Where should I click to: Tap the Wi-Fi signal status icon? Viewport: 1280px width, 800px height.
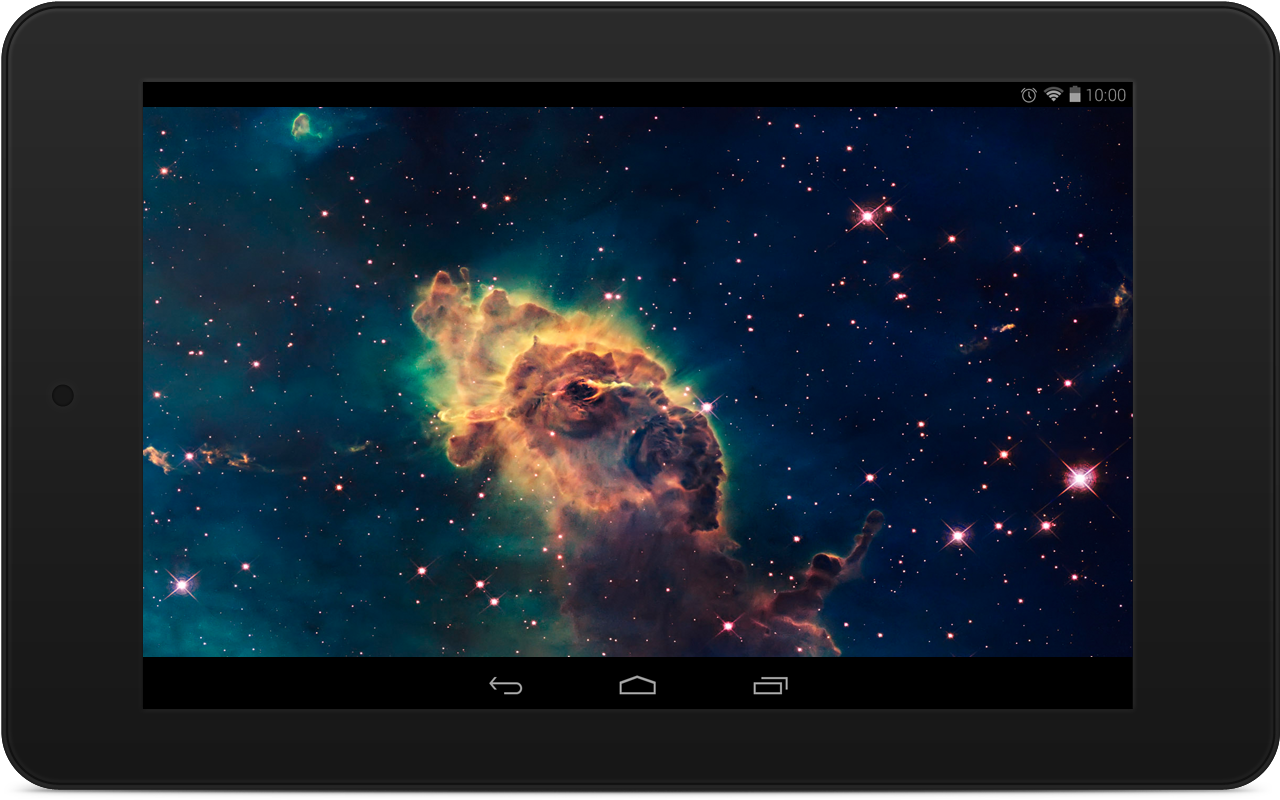click(x=1053, y=95)
